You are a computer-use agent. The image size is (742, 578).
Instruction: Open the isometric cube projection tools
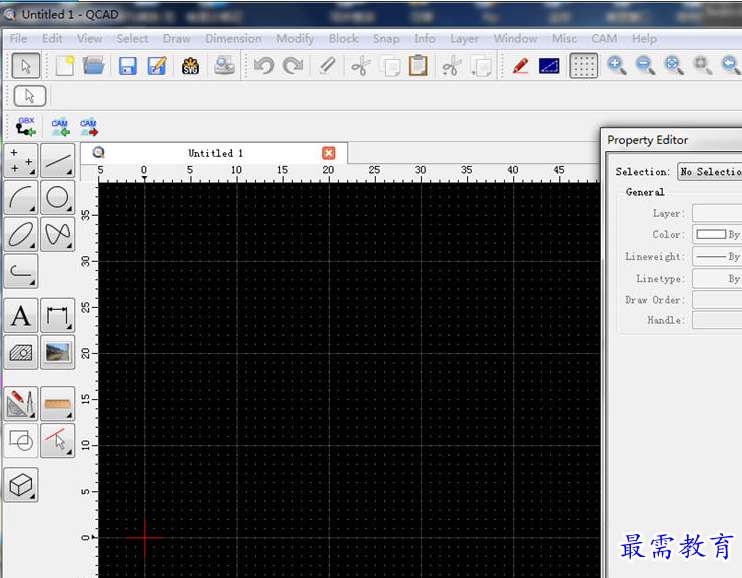(x=21, y=485)
